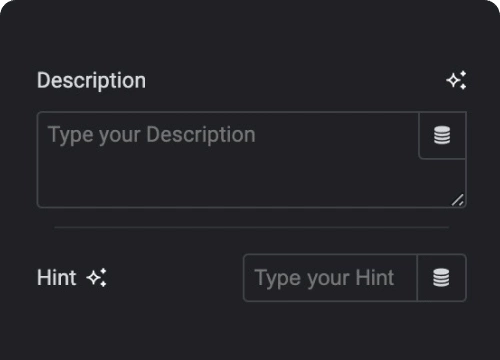This screenshot has width=500, height=360.
Task: Click the divider line below the Description box
Action: 252,227
